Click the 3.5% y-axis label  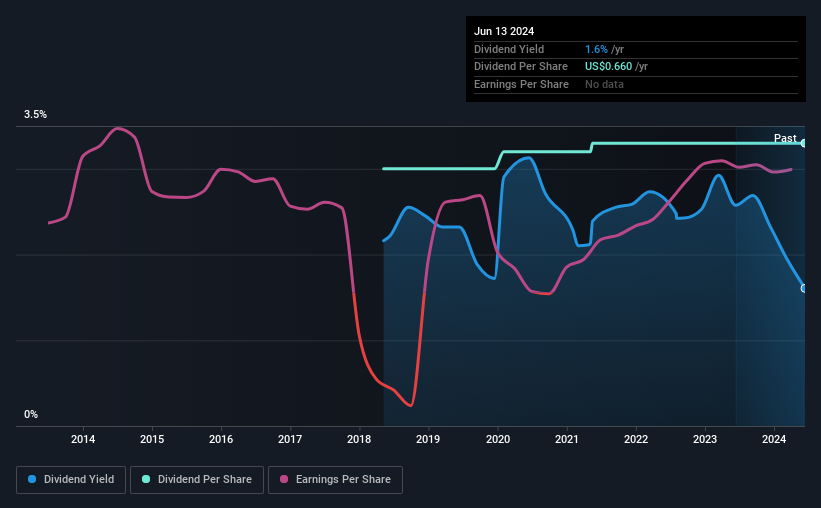click(x=35, y=114)
